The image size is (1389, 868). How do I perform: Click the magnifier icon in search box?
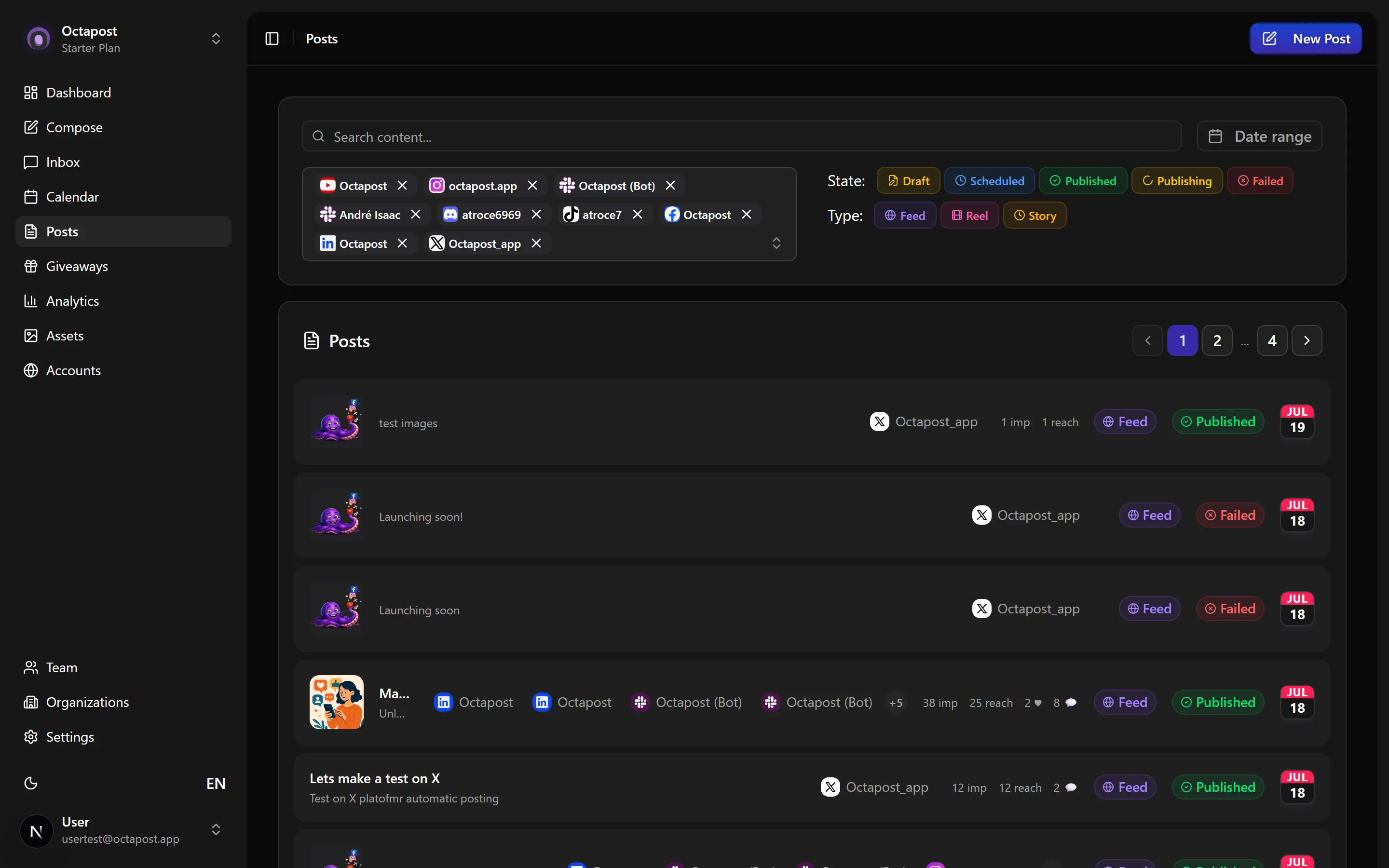[x=318, y=136]
